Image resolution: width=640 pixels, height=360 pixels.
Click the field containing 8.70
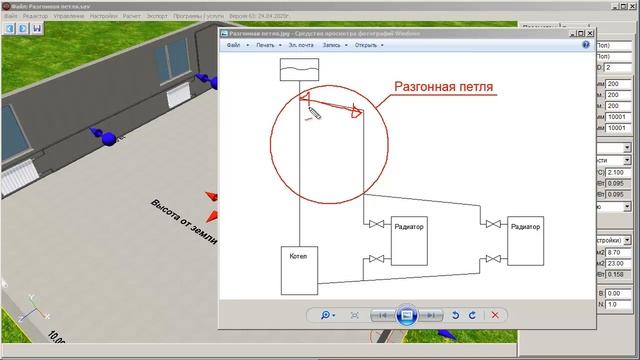click(x=618, y=253)
